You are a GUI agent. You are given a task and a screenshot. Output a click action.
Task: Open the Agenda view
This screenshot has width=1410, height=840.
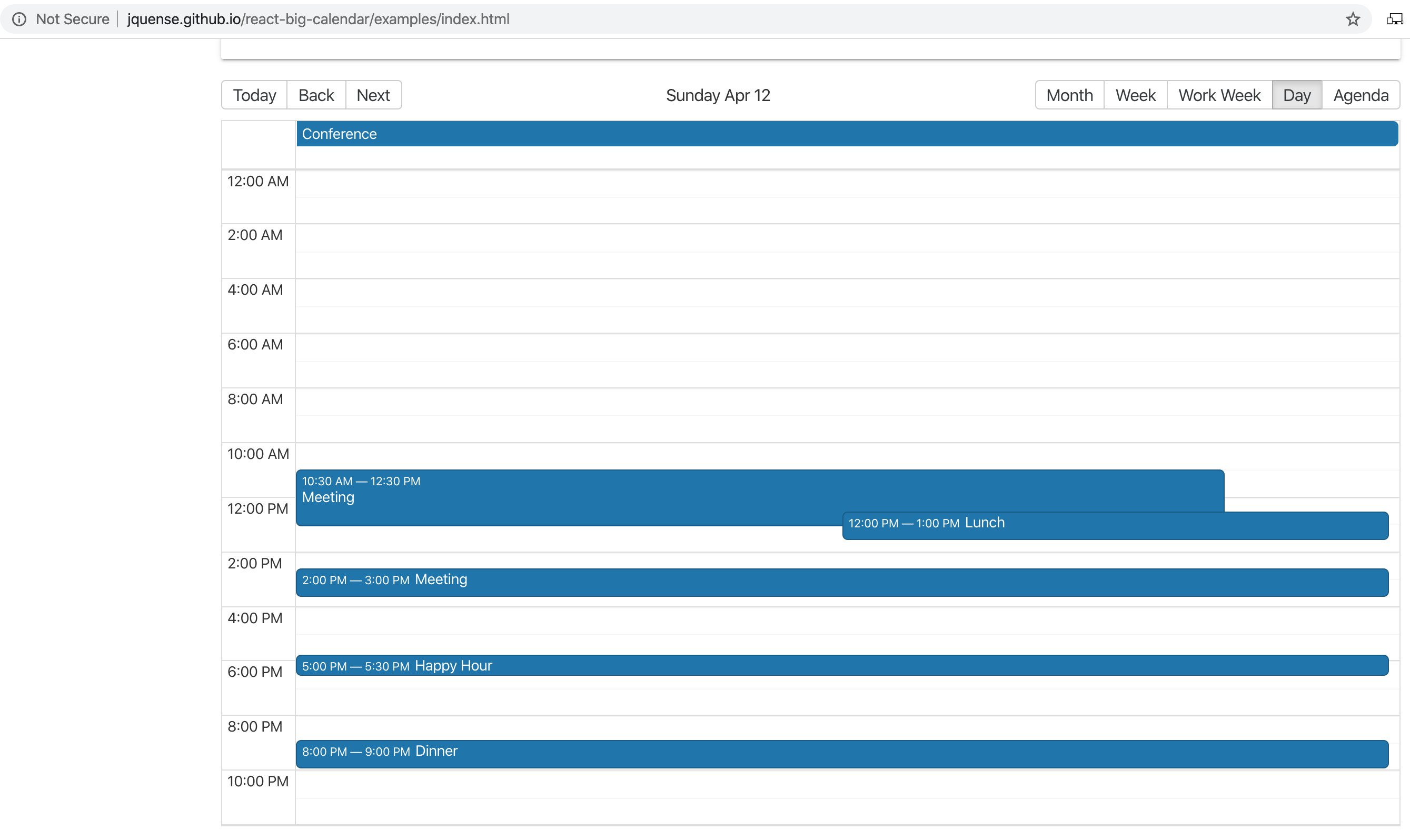[1360, 95]
